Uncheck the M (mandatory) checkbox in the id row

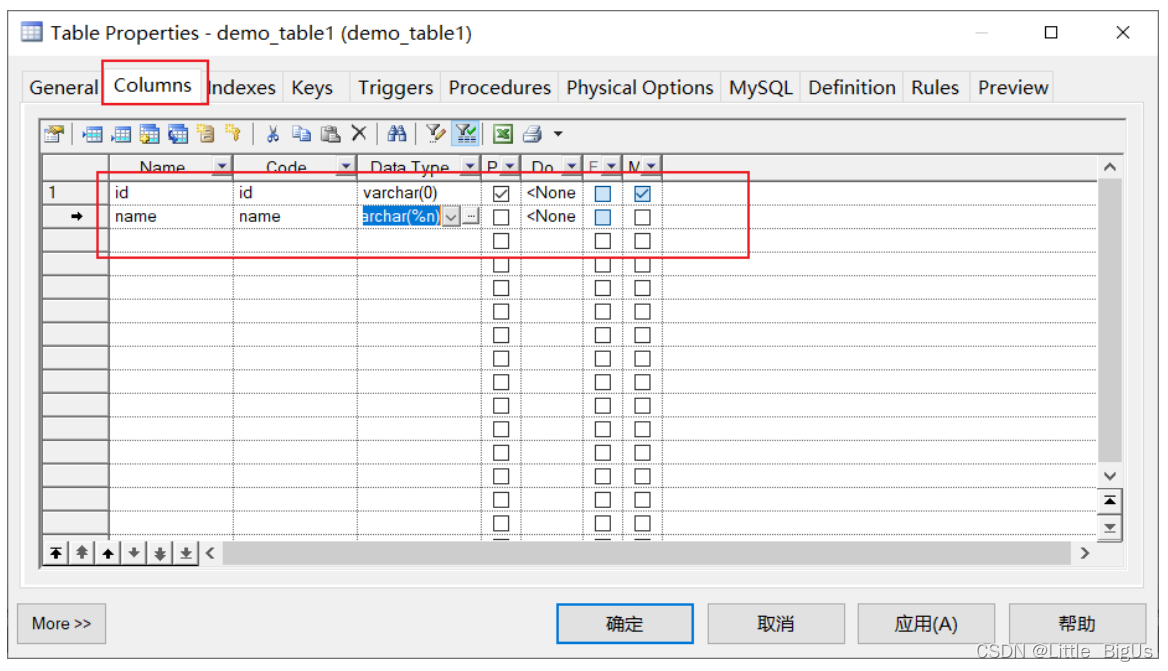(642, 194)
